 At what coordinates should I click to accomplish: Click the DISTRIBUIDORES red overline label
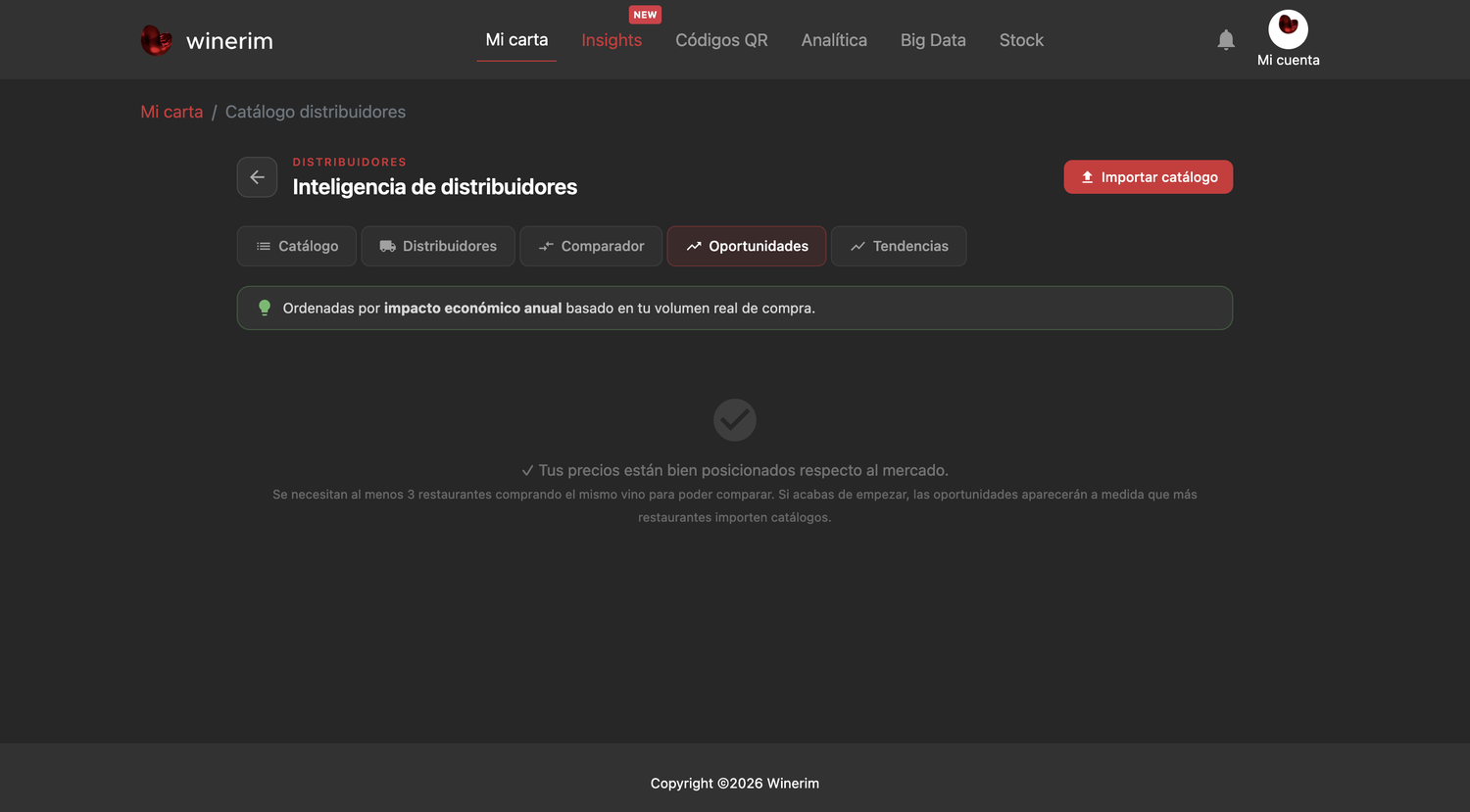(x=349, y=162)
